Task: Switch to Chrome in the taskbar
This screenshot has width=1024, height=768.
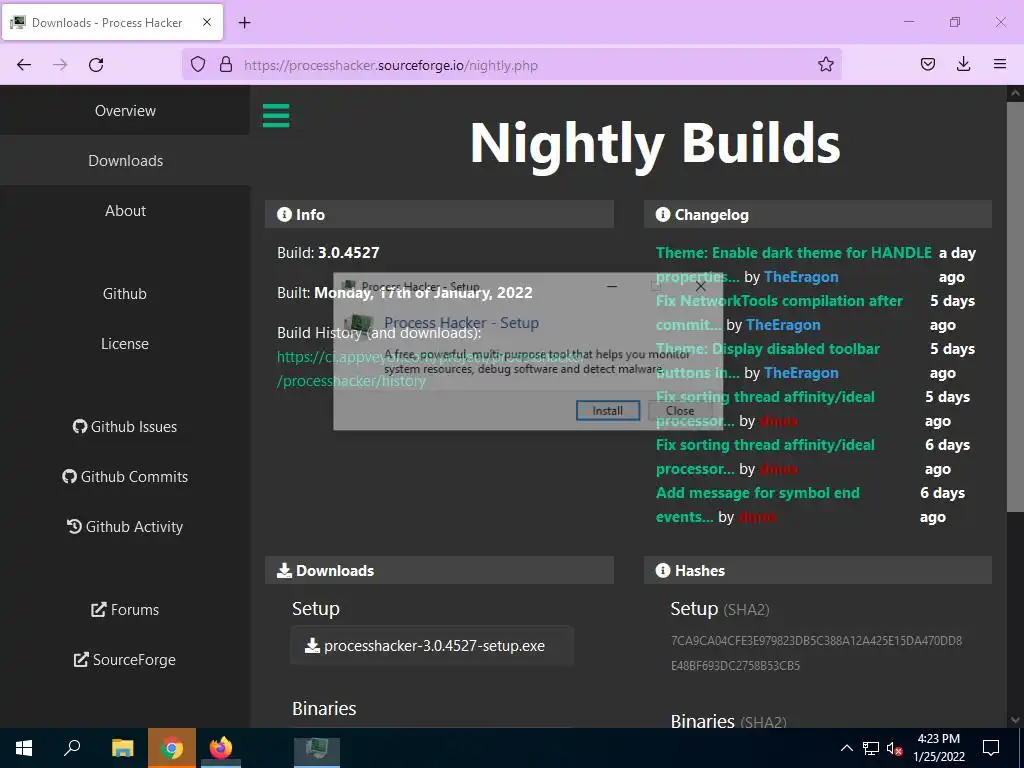Action: (172, 748)
